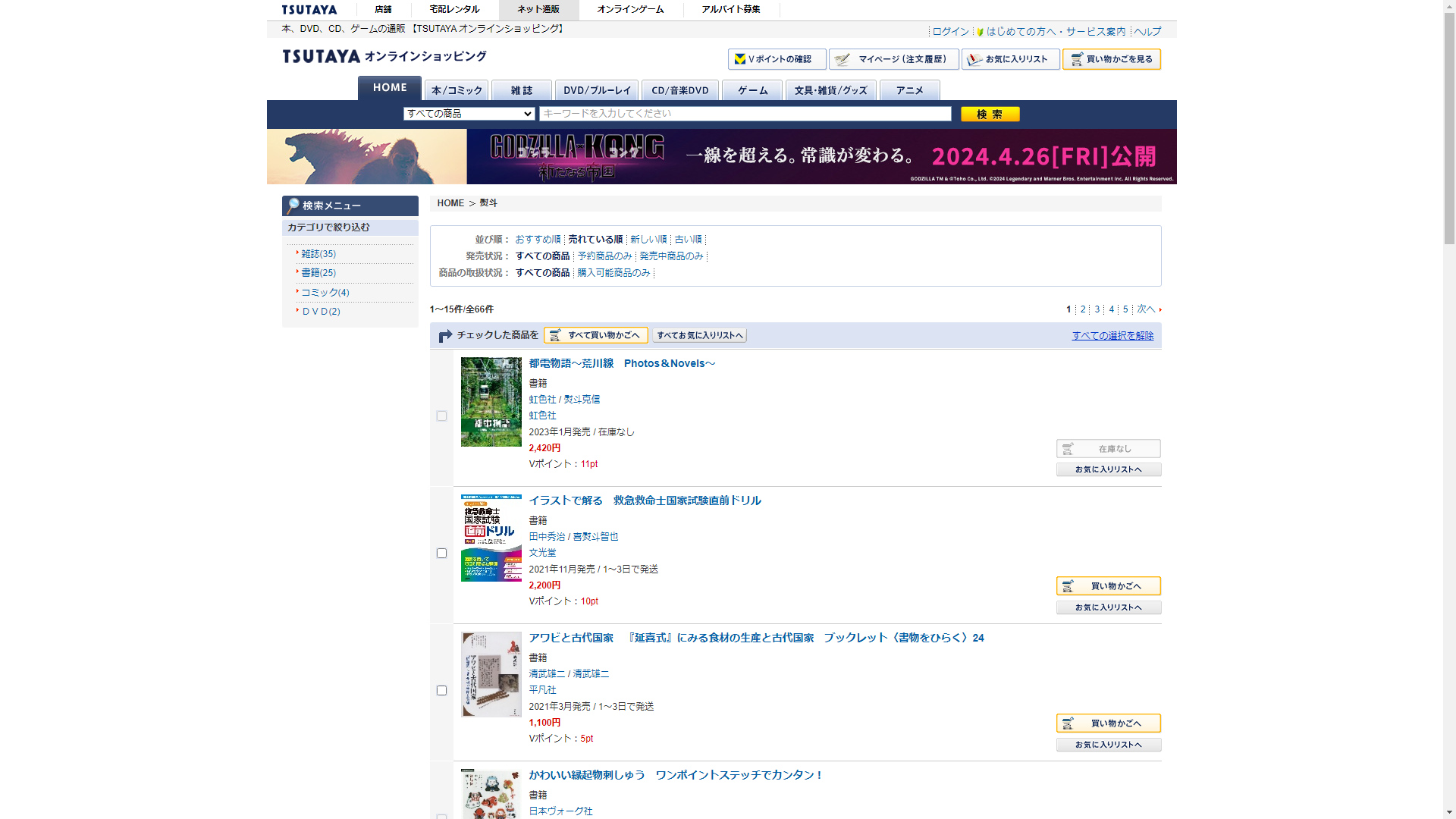Click the ログイン link
Viewport: 1456px width, 819px height.
951,32
